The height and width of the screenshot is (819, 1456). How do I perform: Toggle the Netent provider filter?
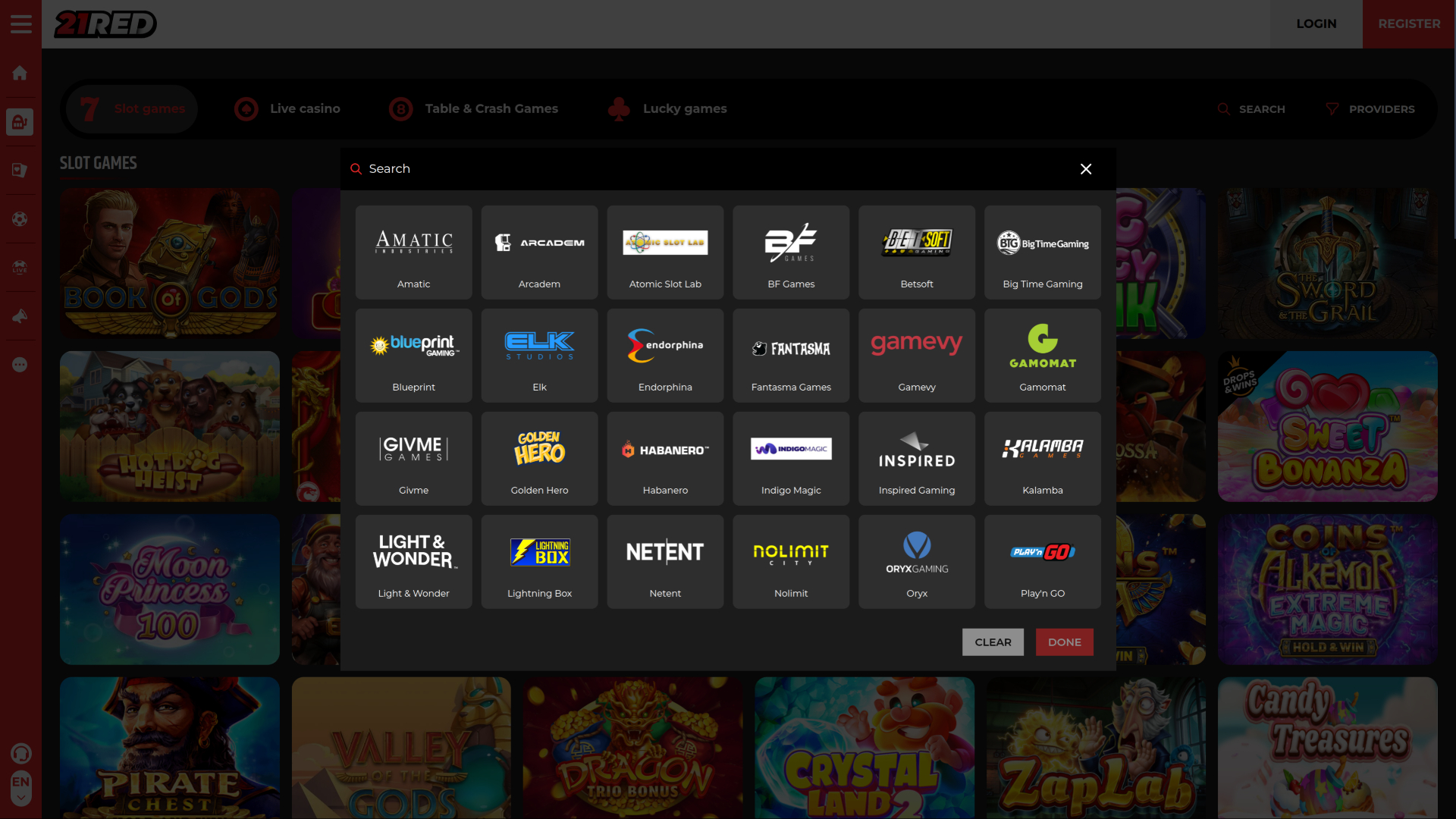click(665, 561)
